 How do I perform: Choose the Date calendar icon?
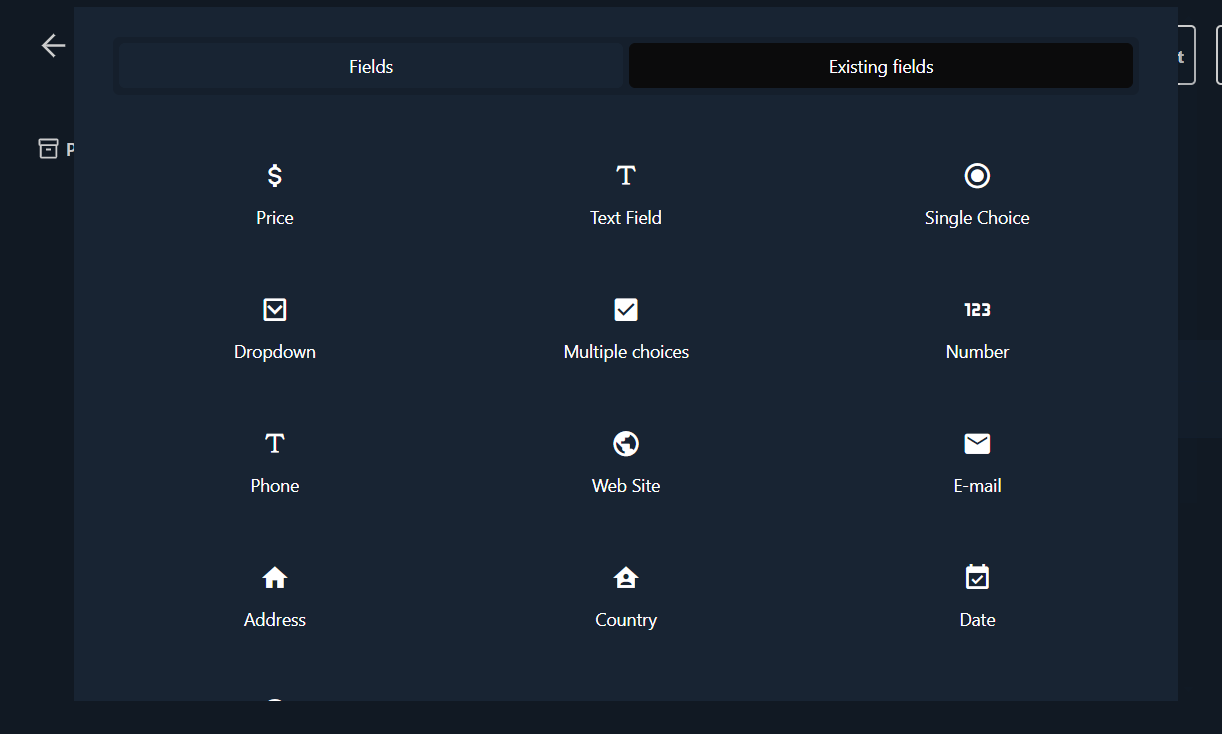(977, 578)
